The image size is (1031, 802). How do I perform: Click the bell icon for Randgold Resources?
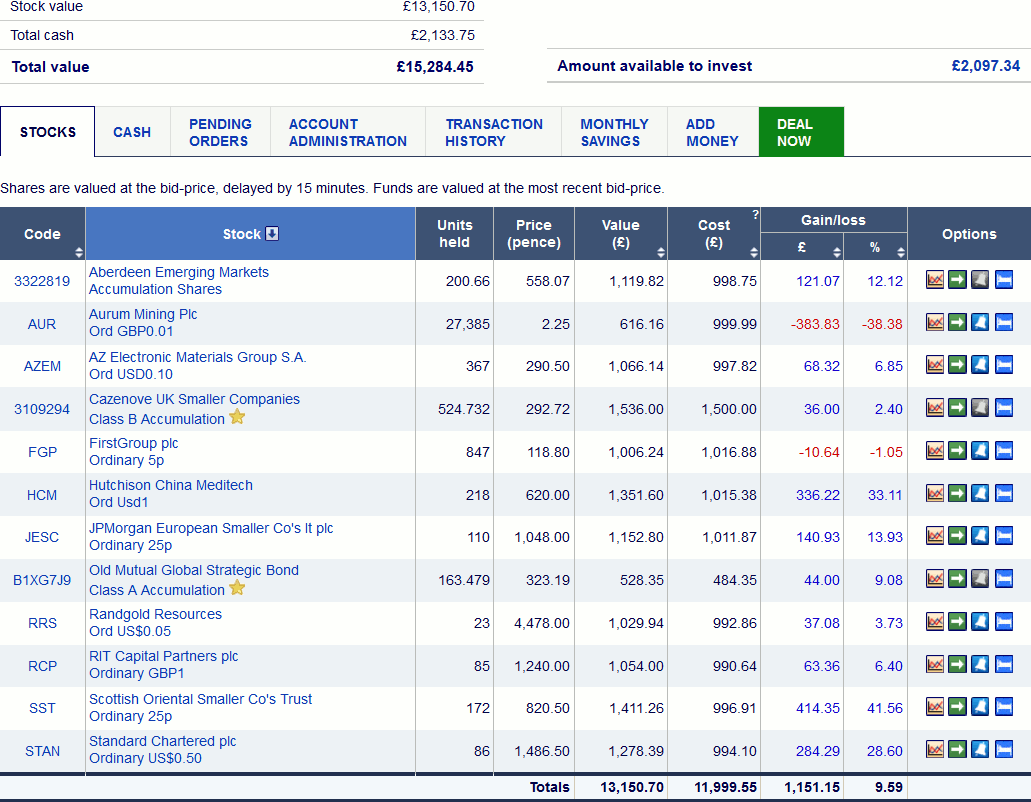tap(980, 622)
